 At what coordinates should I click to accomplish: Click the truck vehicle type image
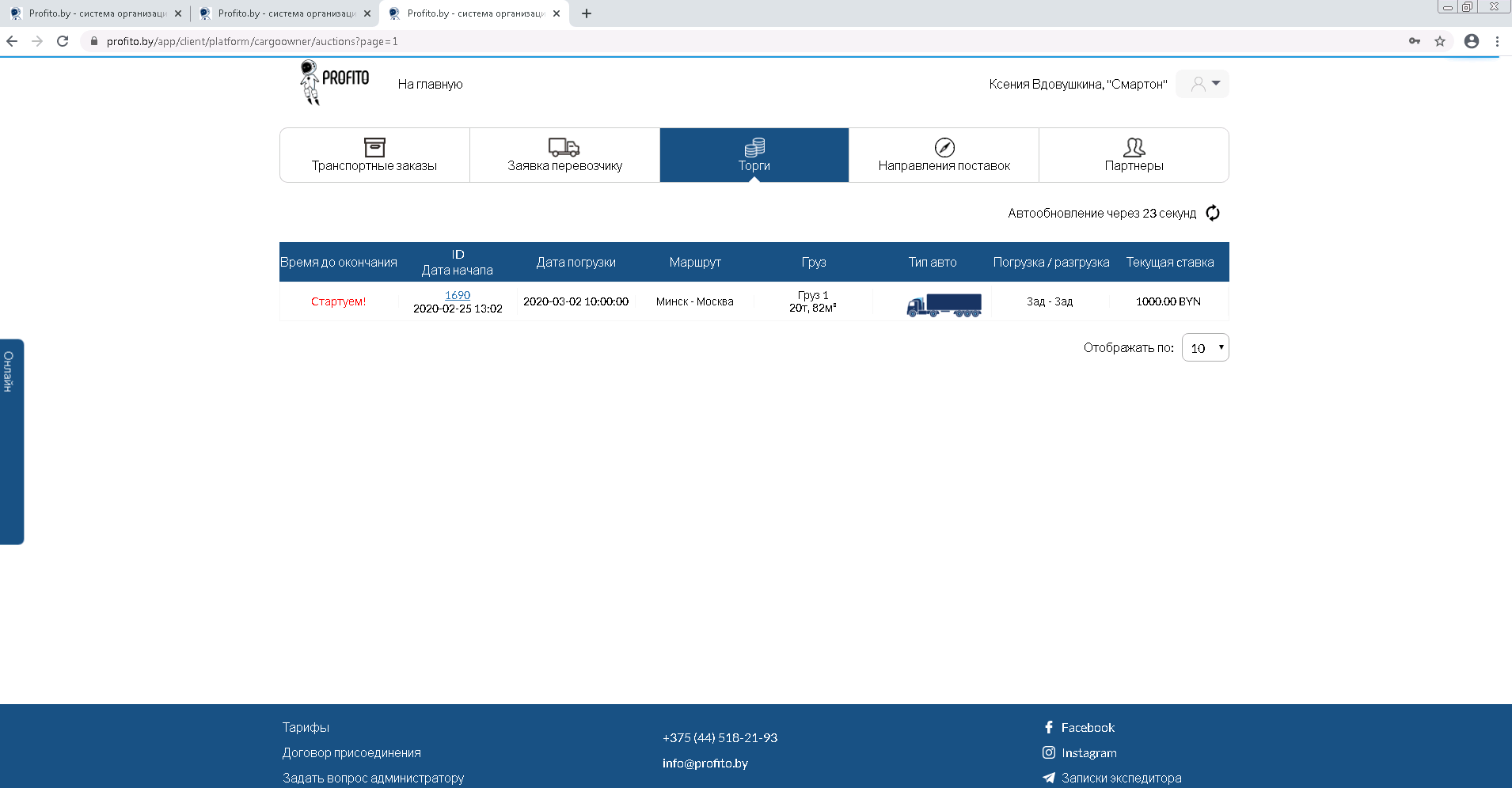[944, 305]
